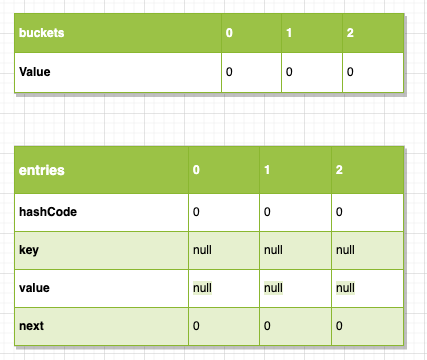Select the buckets table header cell
427x360 pixels.
click(118, 33)
